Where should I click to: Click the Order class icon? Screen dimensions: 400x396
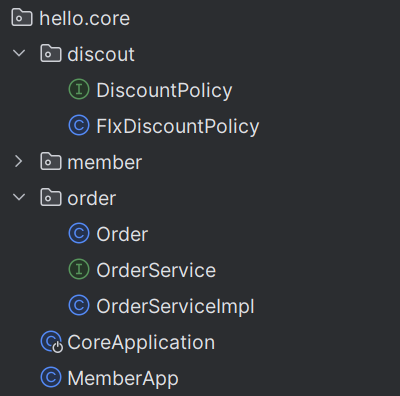tap(79, 234)
